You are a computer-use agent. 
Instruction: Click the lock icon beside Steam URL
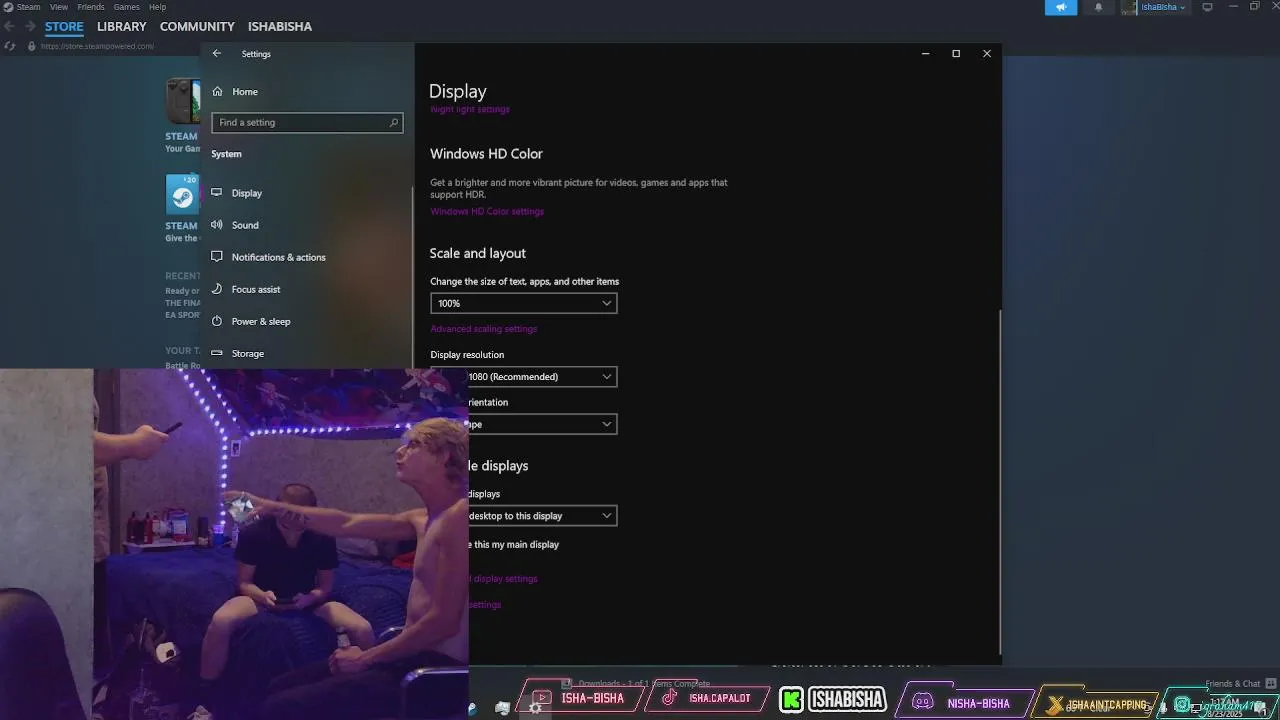coord(31,46)
